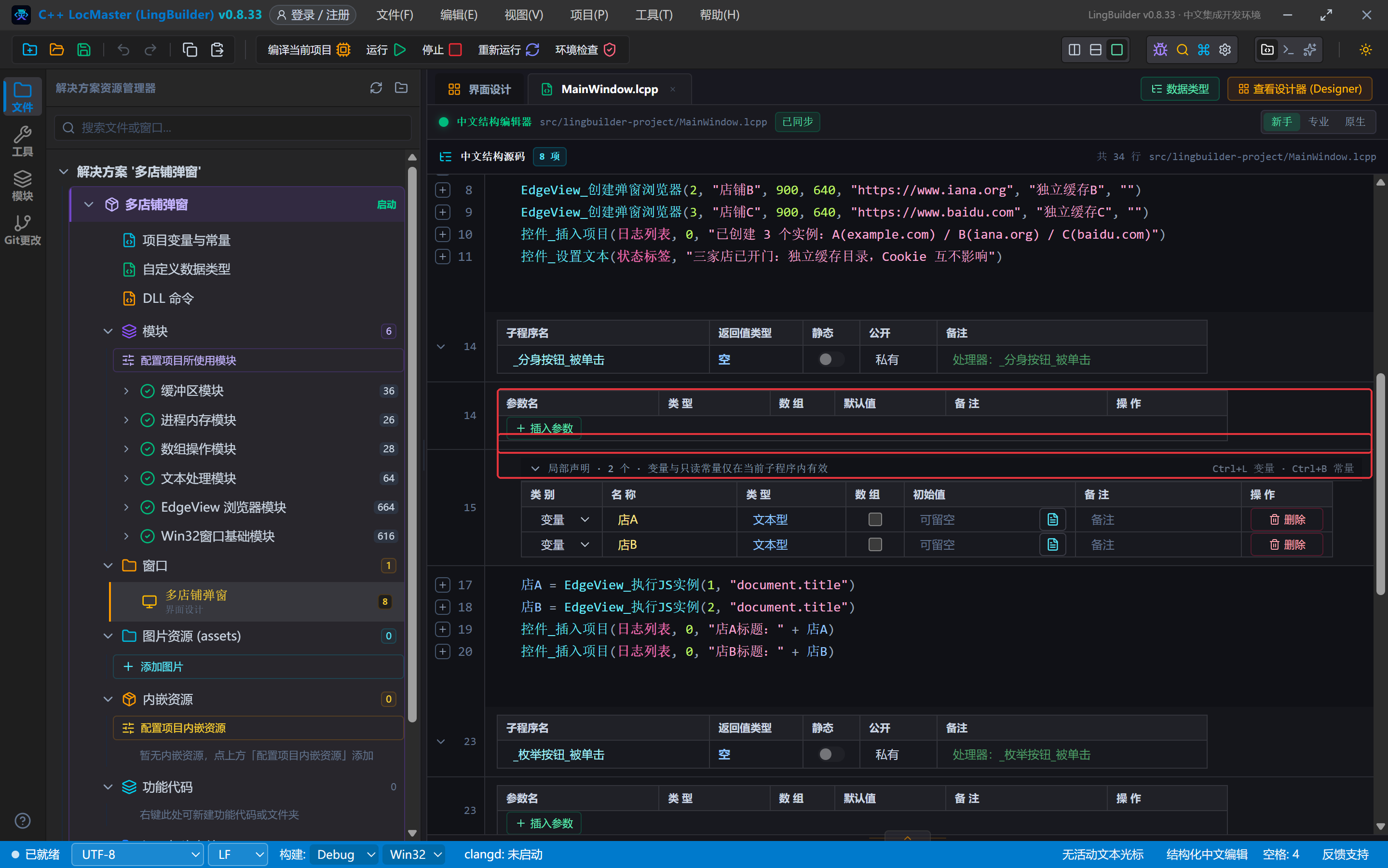Click 编译当前项目 button
This screenshot has width=1388, height=868.
coord(309,50)
